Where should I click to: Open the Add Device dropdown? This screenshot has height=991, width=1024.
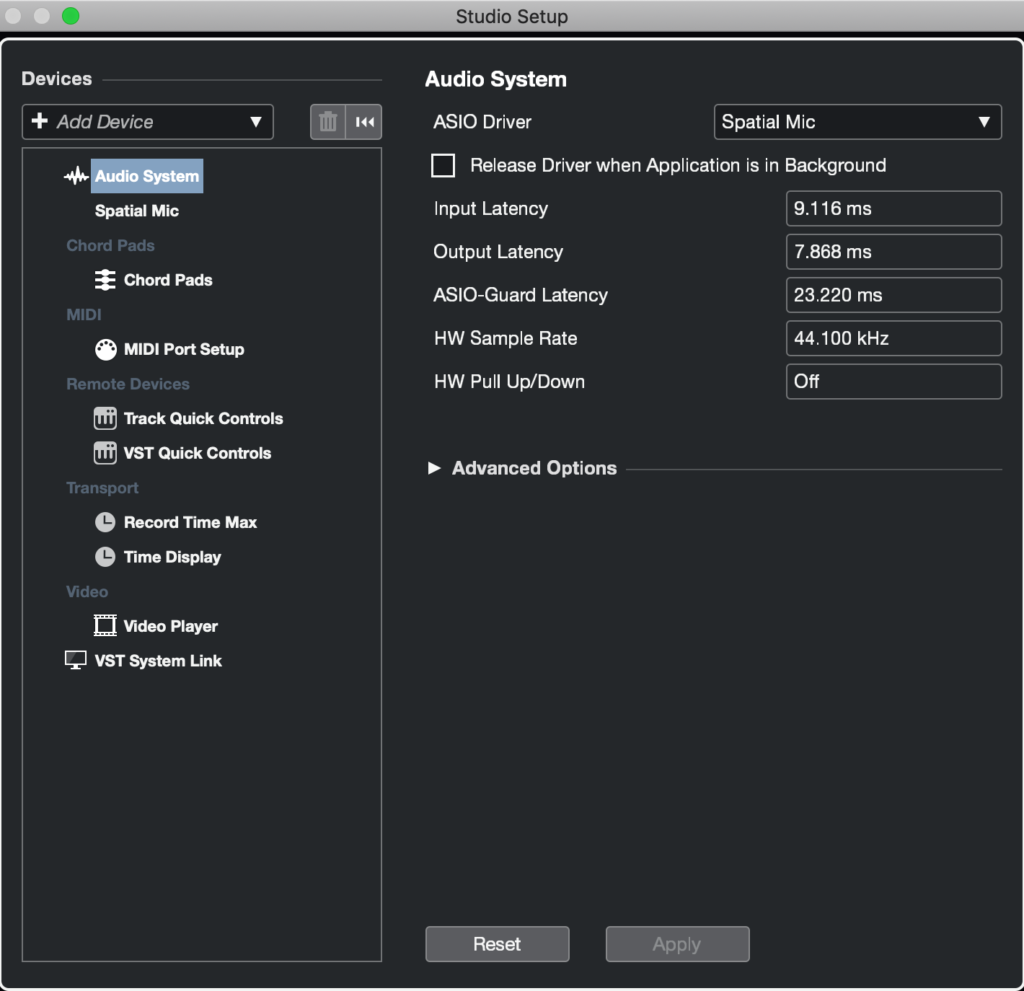pyautogui.click(x=148, y=122)
